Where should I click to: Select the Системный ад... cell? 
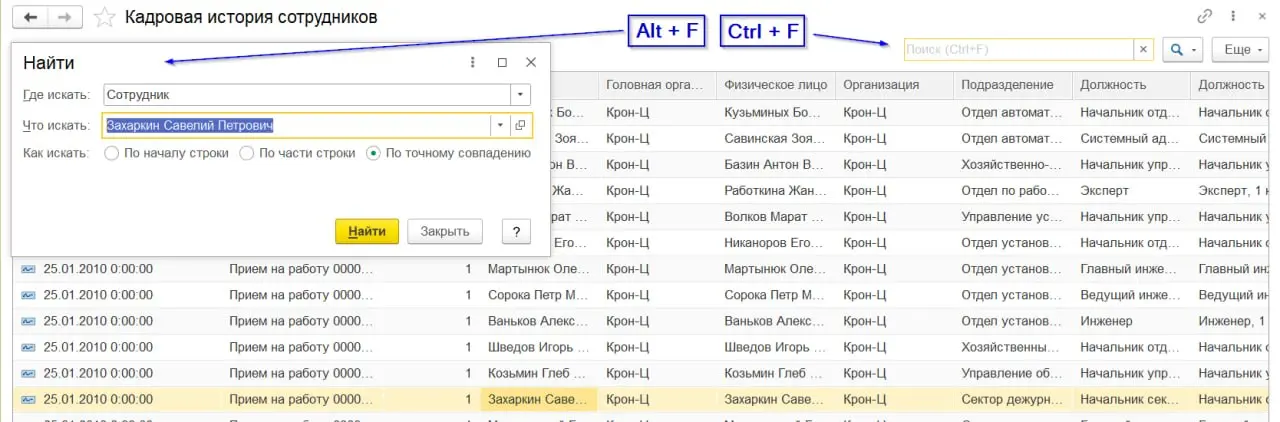[1131, 138]
